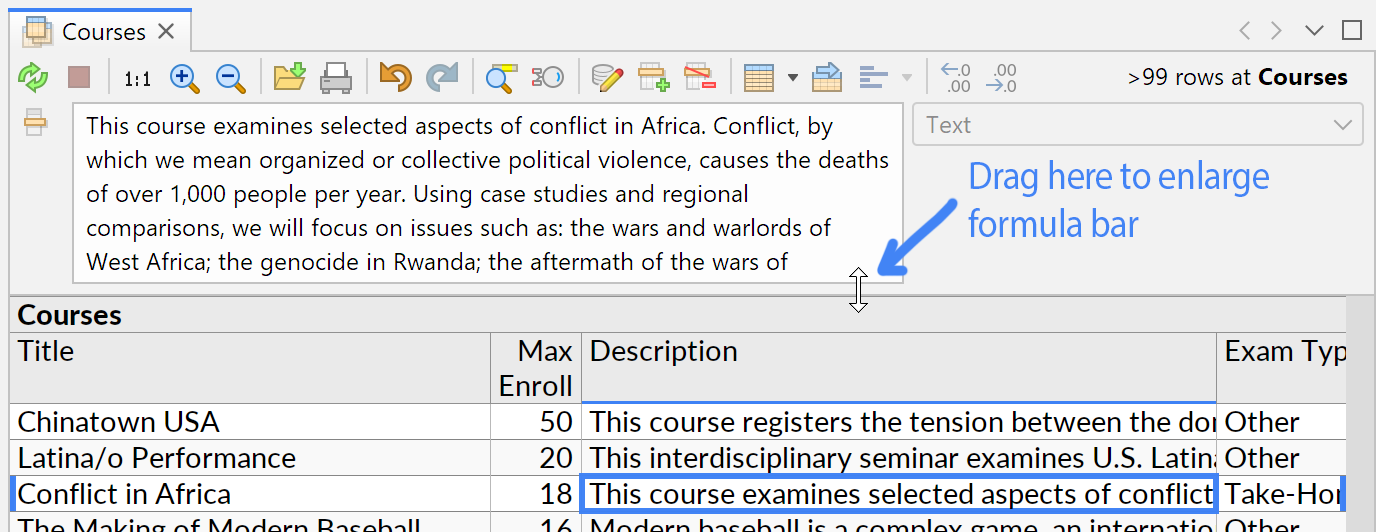The image size is (1376, 532).
Task: Click the Chinatown USA description cell
Action: point(899,422)
